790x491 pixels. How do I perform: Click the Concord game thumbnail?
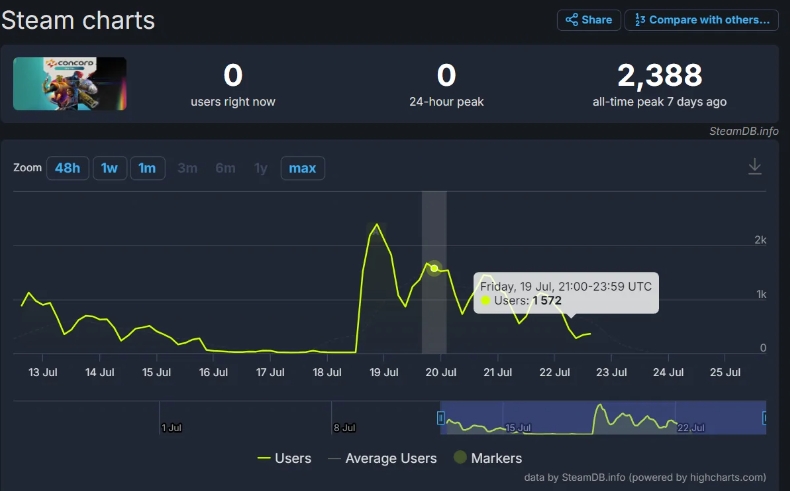click(x=69, y=84)
